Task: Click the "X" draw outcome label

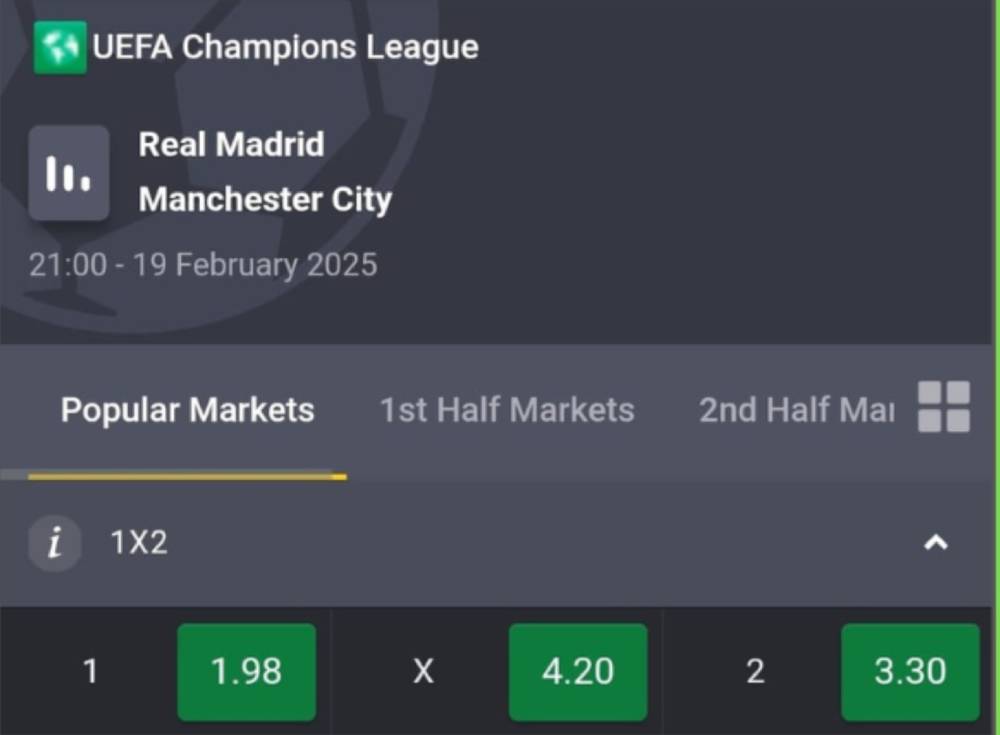Action: pyautogui.click(x=423, y=671)
